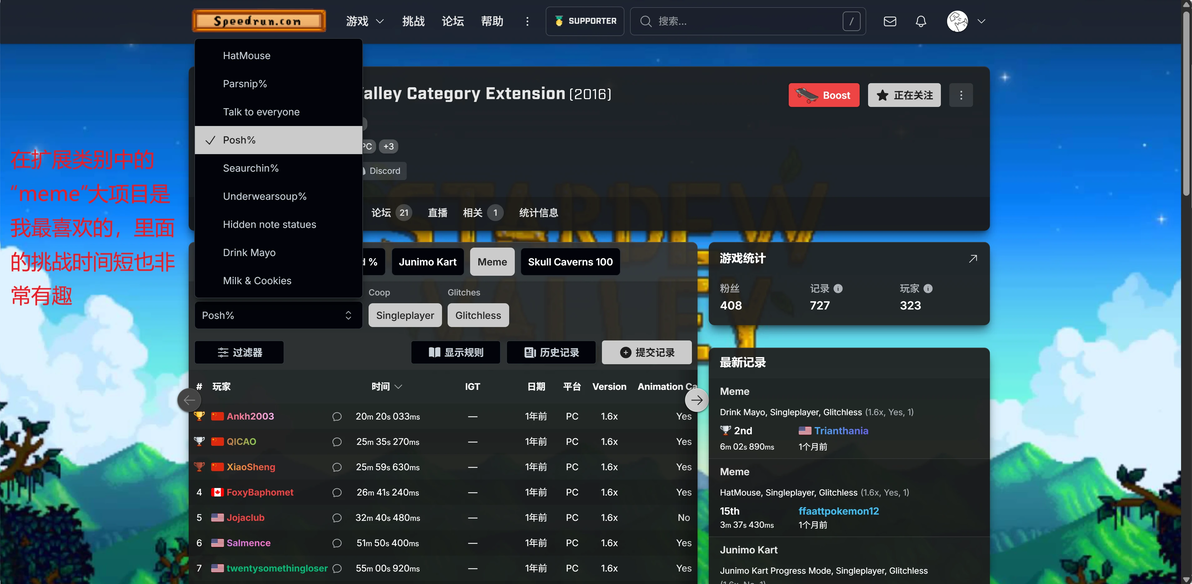Open comment bubble on Ankh2003's run
The image size is (1192, 584).
pyautogui.click(x=337, y=417)
